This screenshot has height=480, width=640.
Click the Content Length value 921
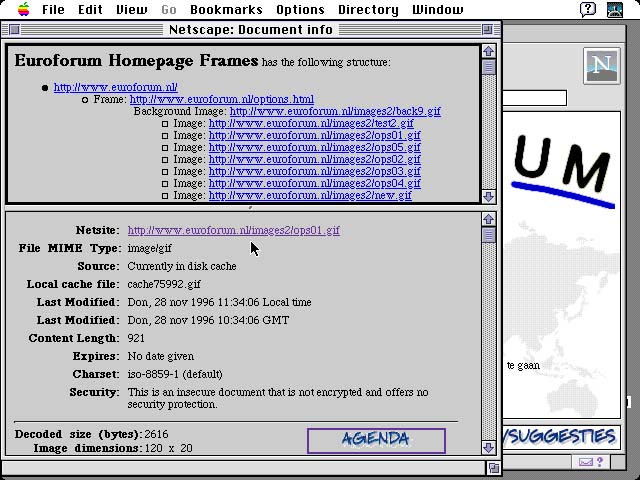pos(136,338)
